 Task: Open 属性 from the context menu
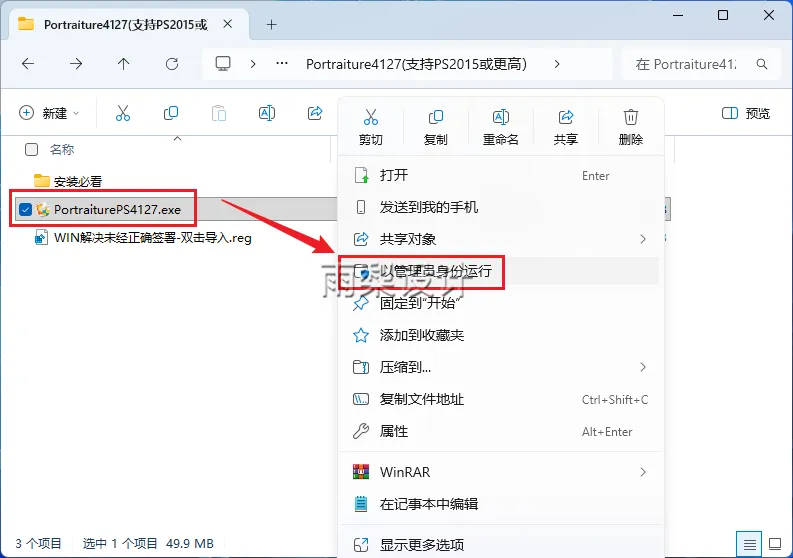499,431
